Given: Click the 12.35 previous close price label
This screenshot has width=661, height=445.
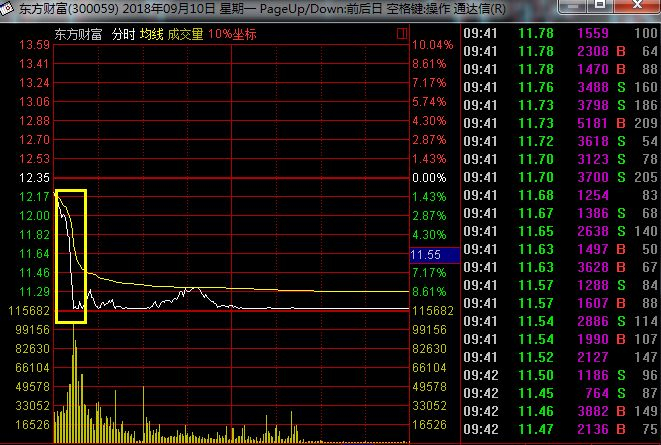Looking at the screenshot, I should (34, 178).
